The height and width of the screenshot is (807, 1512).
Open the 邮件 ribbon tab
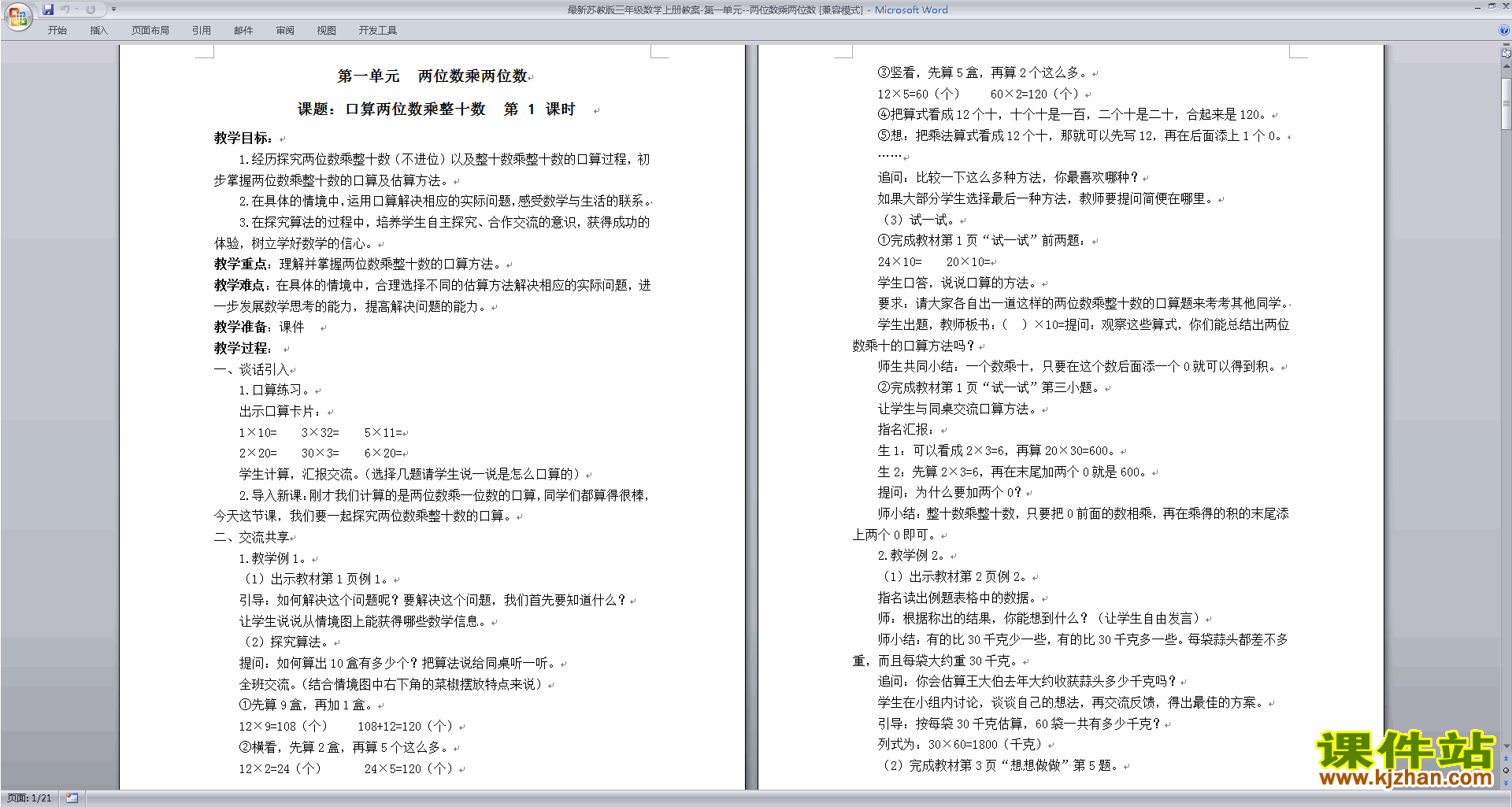pos(243,30)
